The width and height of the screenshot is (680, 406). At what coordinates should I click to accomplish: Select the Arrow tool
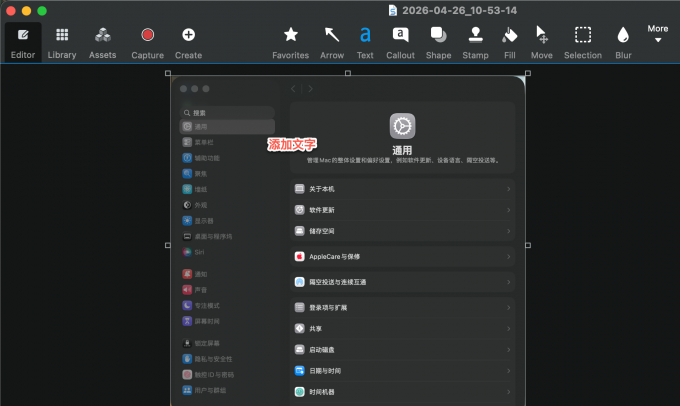332,43
